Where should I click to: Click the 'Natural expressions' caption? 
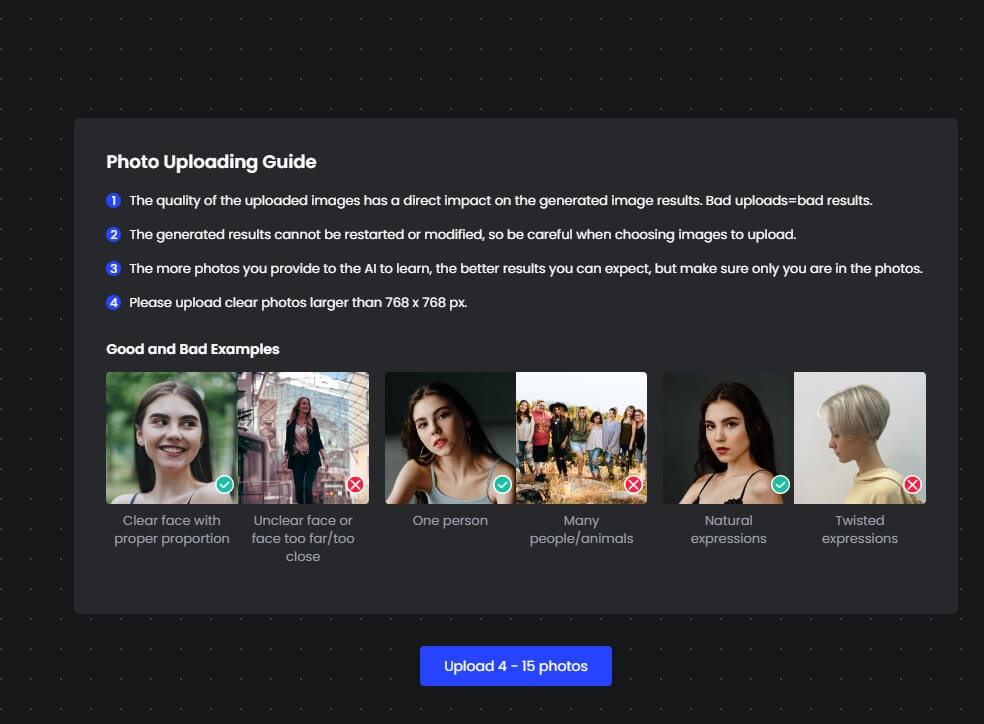point(728,530)
